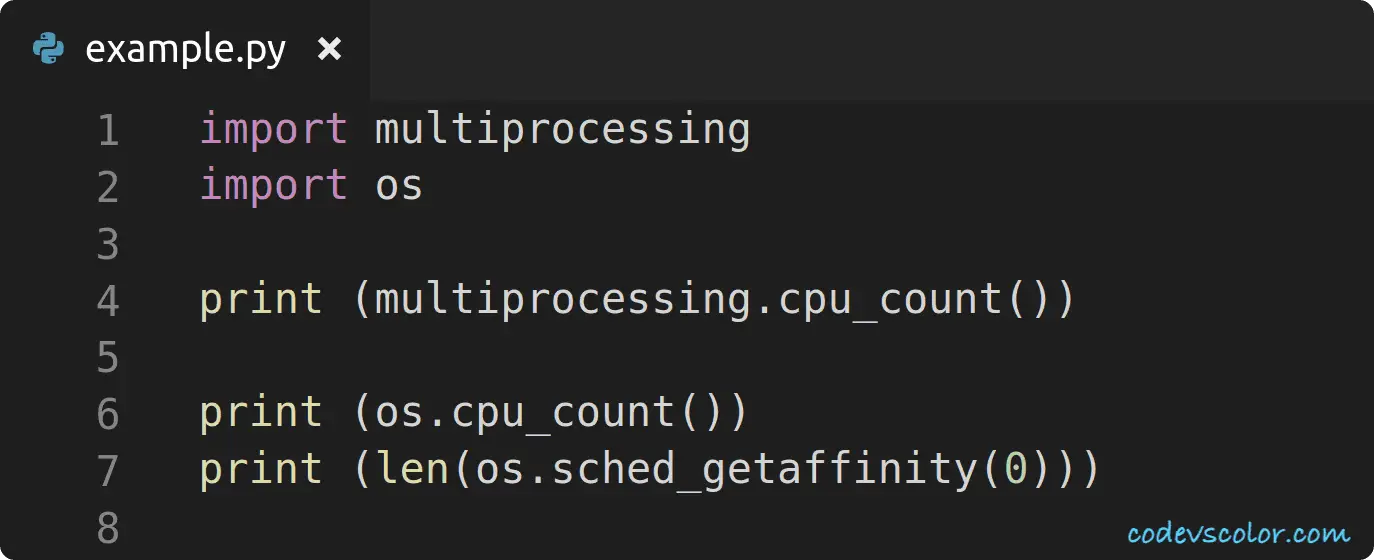Click multiprocessing.cpu_count on line 4
The height and width of the screenshot is (560, 1374).
coord(687,301)
